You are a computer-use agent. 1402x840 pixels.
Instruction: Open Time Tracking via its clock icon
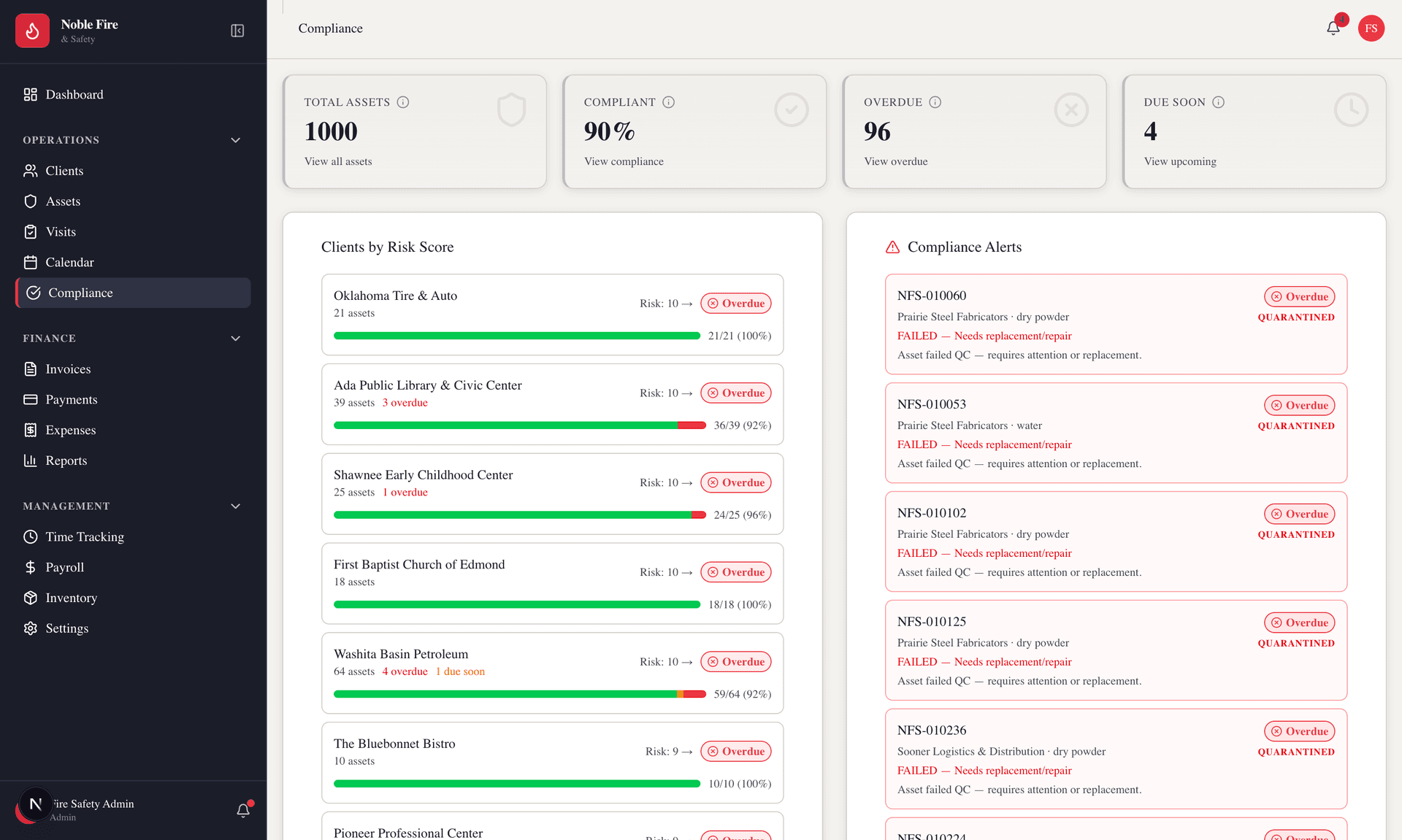(x=31, y=536)
